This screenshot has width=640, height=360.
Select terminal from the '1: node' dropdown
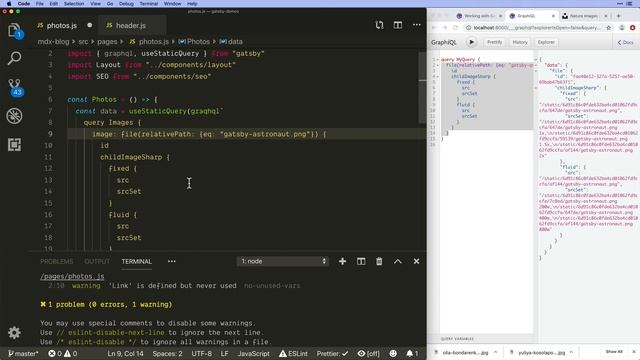pos(283,261)
